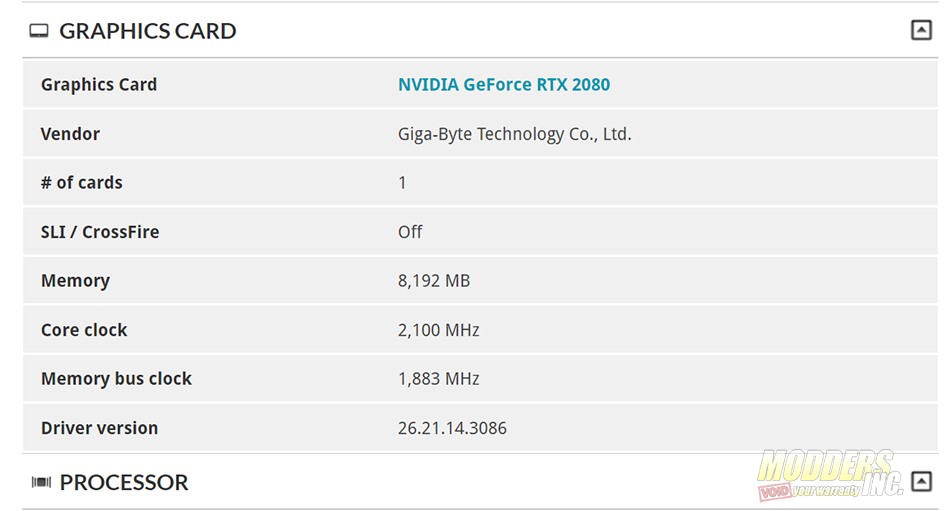Click the Modders Inc watermark logo

[828, 475]
